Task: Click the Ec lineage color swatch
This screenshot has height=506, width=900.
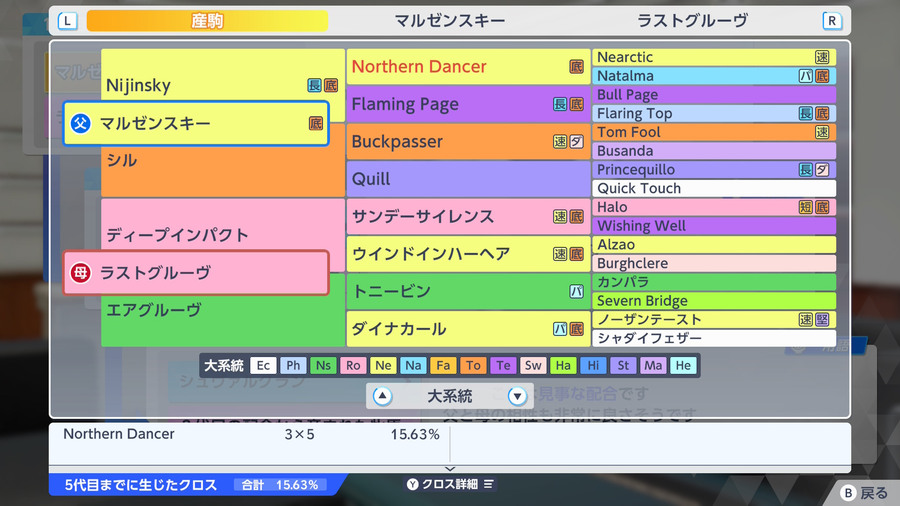Action: 263,365
